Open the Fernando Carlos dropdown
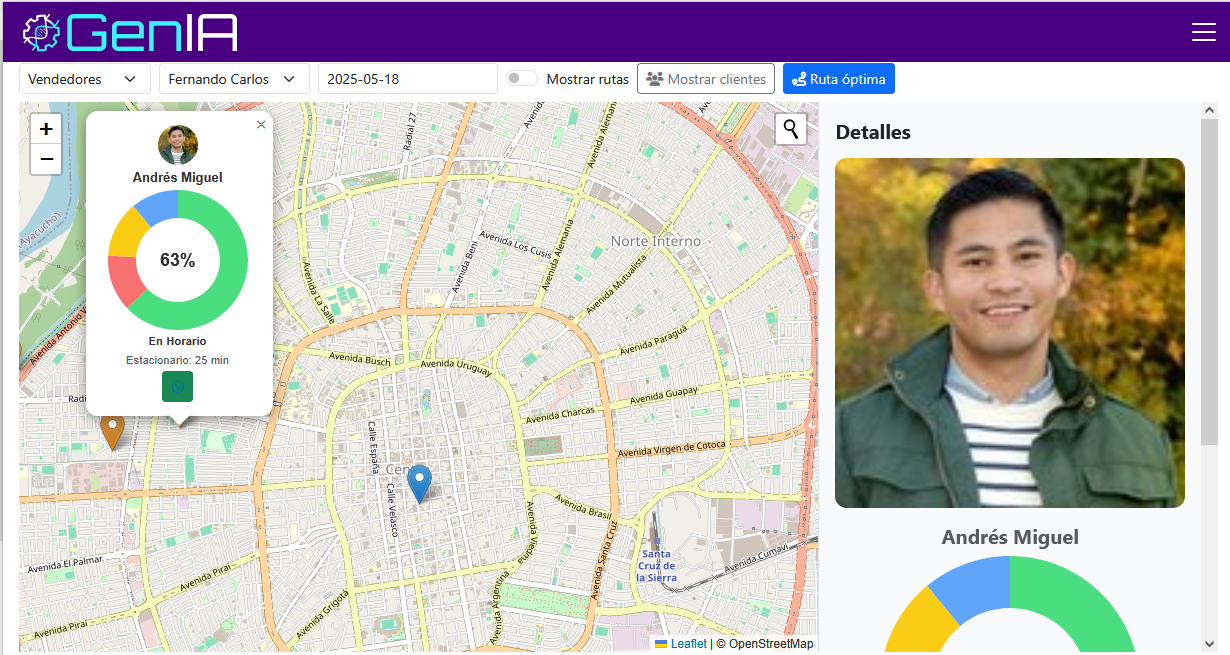Image resolution: width=1230 pixels, height=655 pixels. [233, 79]
